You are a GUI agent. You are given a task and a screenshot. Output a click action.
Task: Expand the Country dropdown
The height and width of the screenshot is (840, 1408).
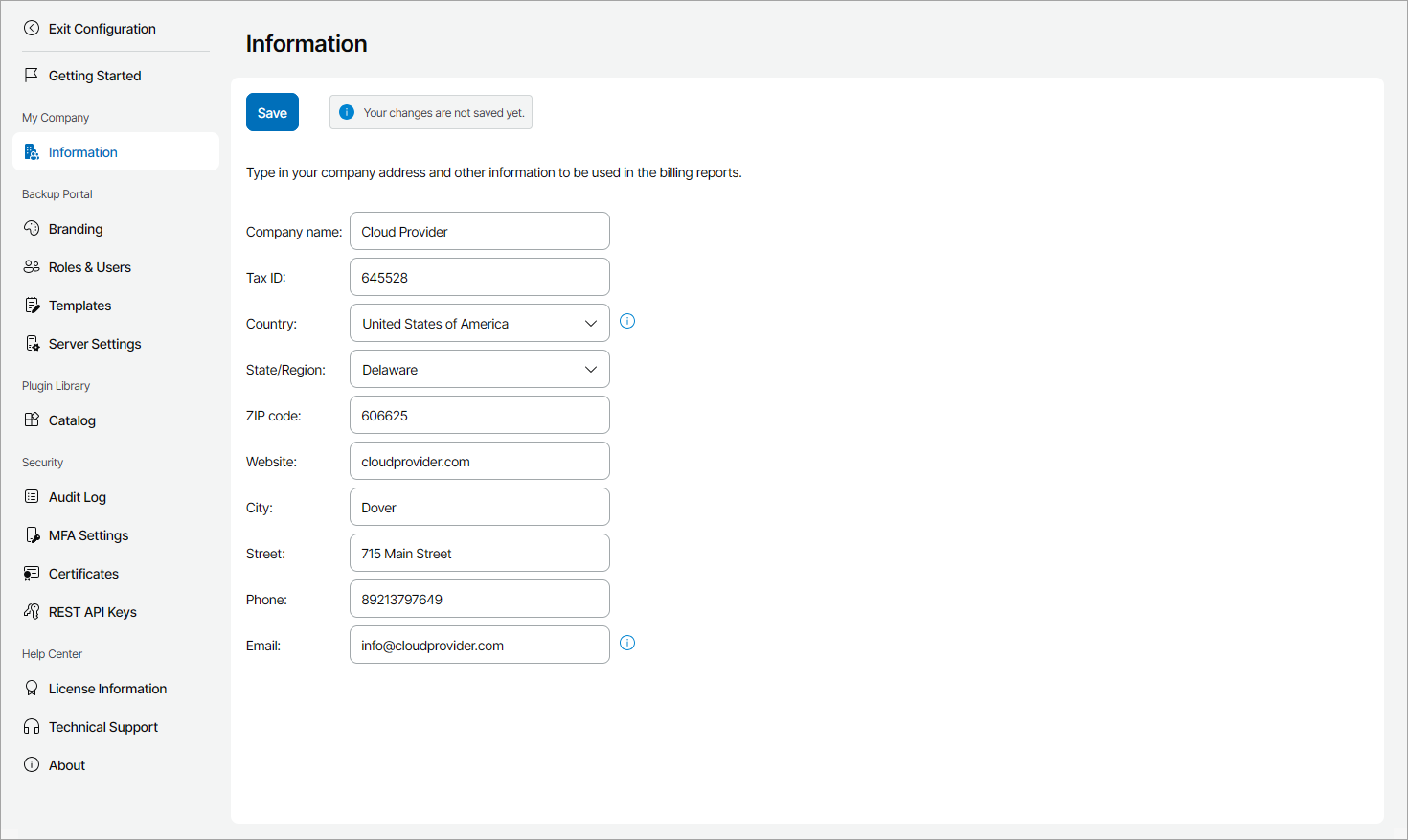[x=479, y=324]
